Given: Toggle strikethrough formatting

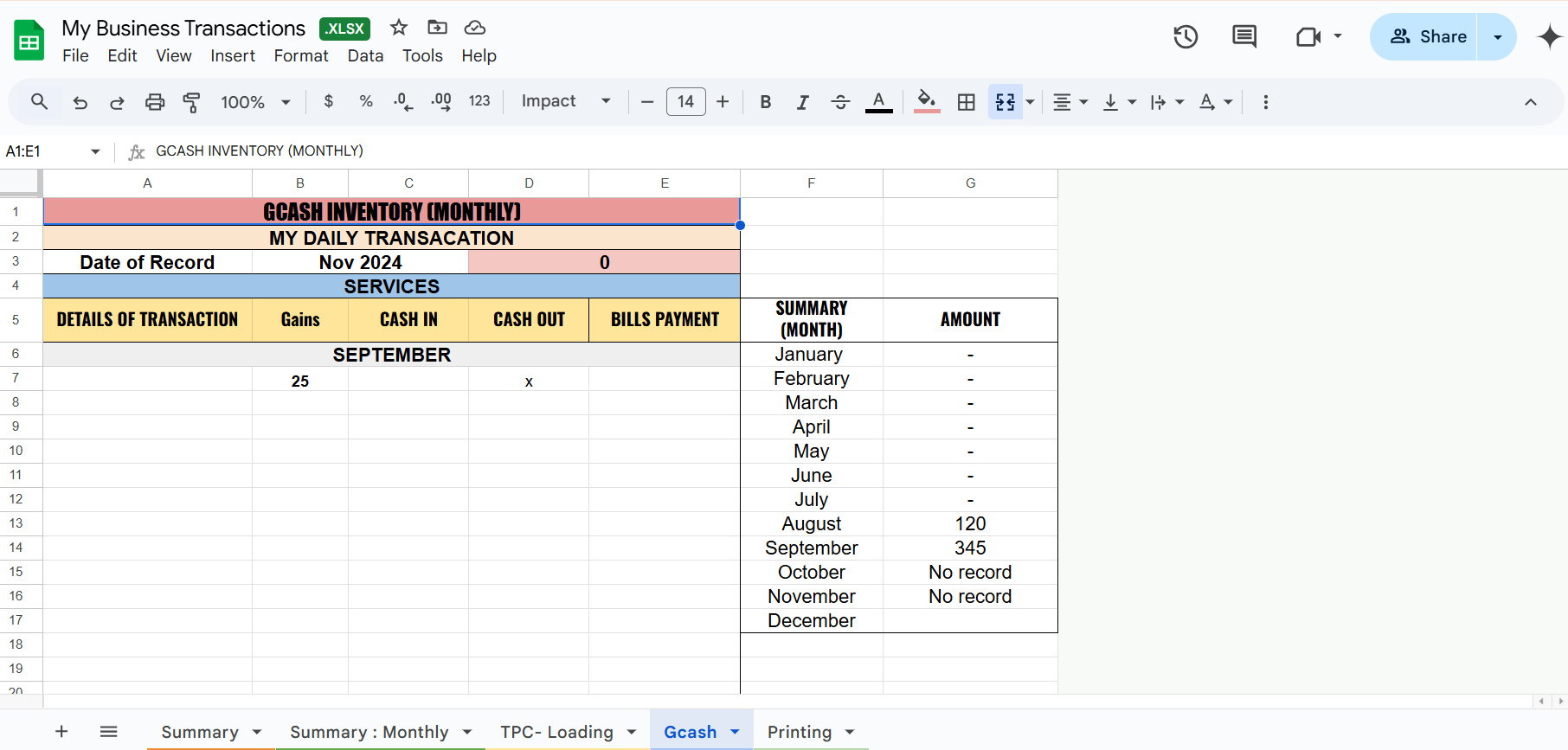Looking at the screenshot, I should point(840,102).
